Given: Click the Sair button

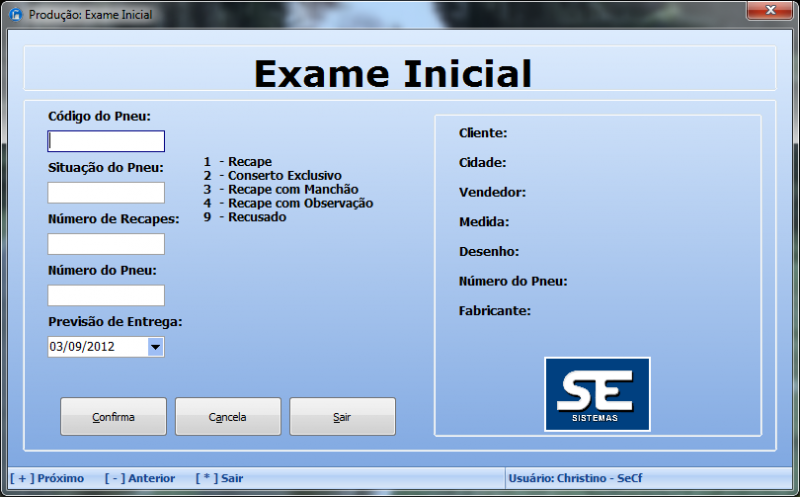Looking at the screenshot, I should click(x=342, y=417).
